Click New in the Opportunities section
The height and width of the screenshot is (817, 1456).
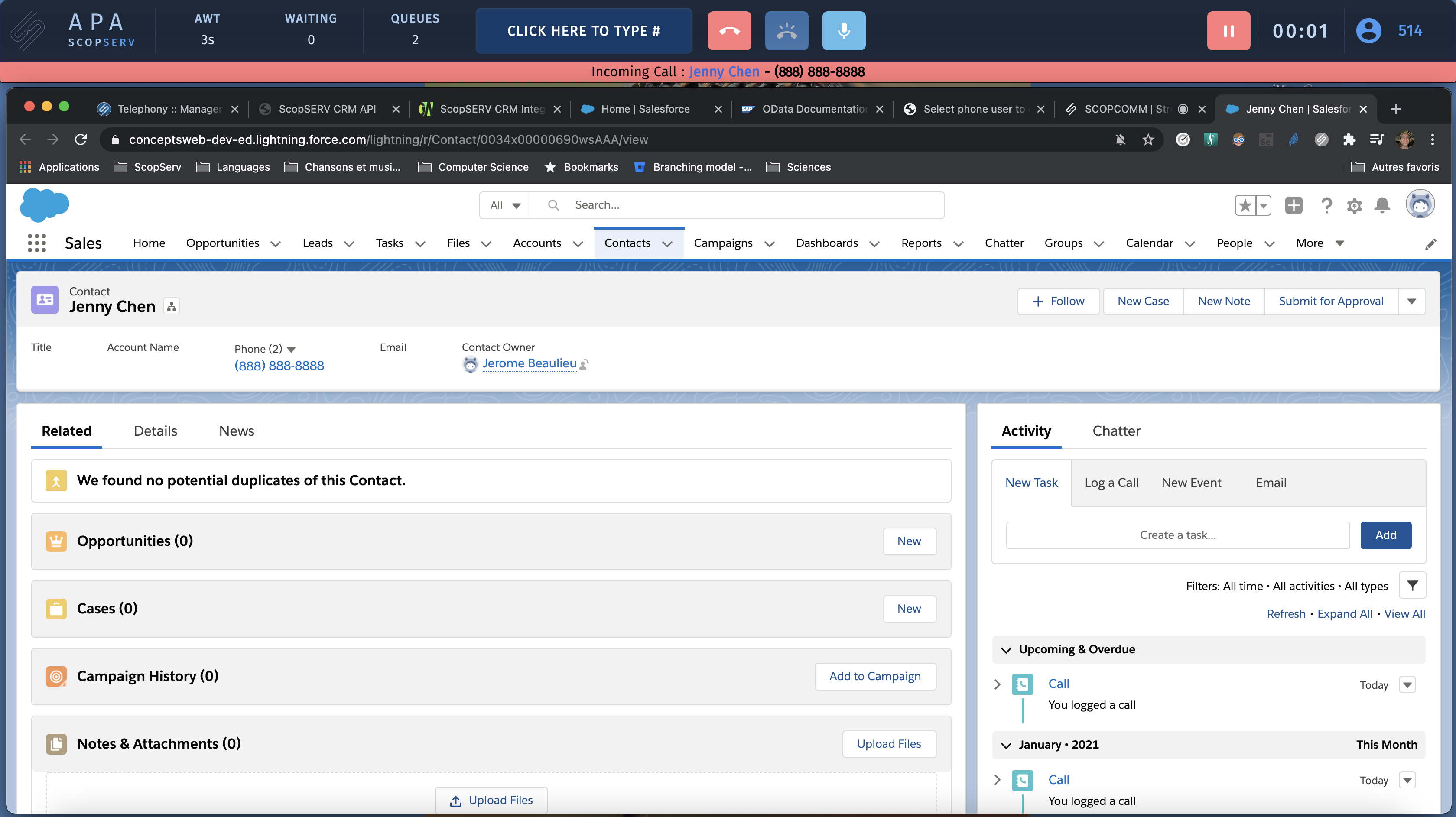(x=909, y=541)
